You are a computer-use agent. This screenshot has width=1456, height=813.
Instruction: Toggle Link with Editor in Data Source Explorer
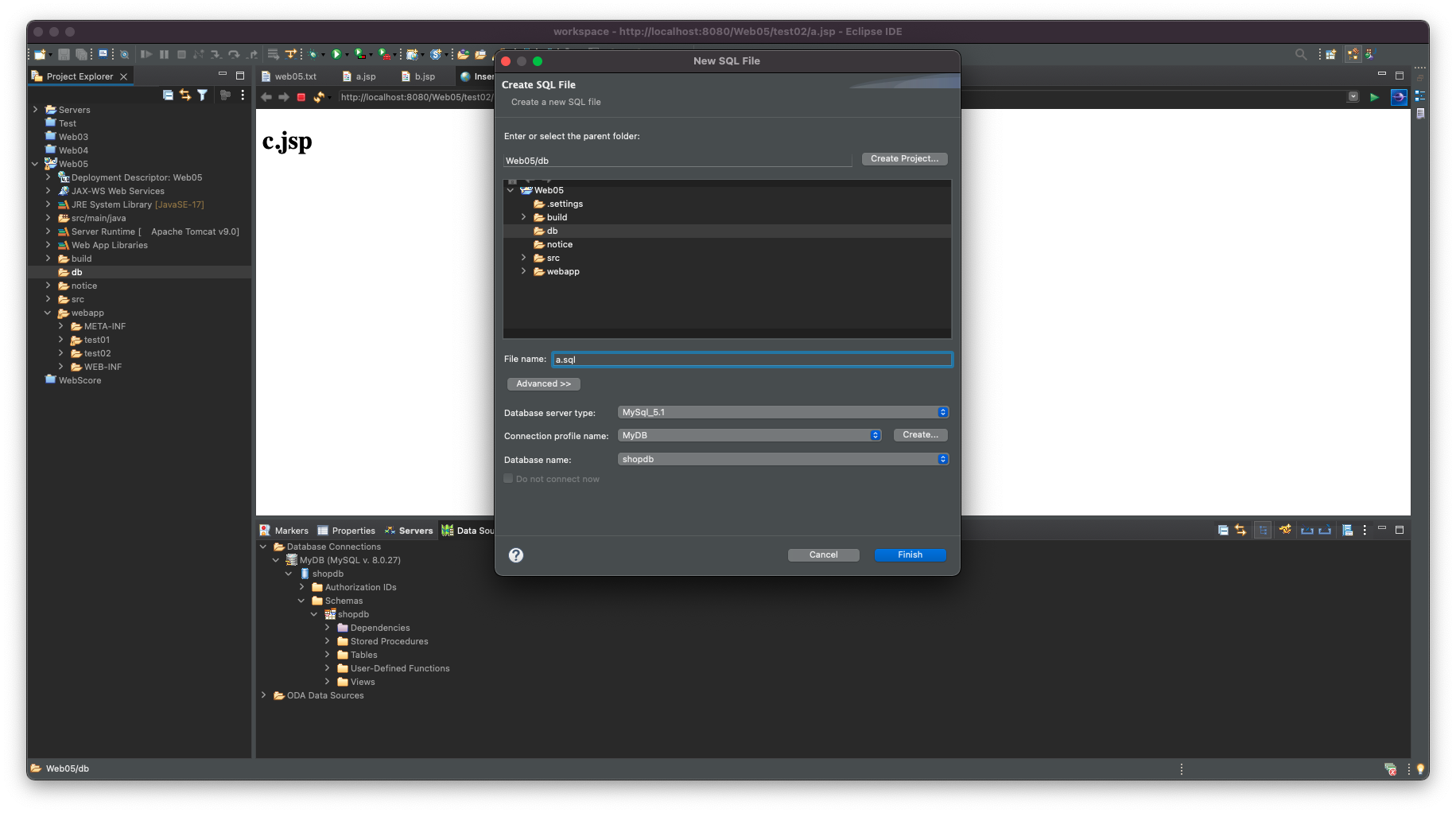click(1241, 530)
